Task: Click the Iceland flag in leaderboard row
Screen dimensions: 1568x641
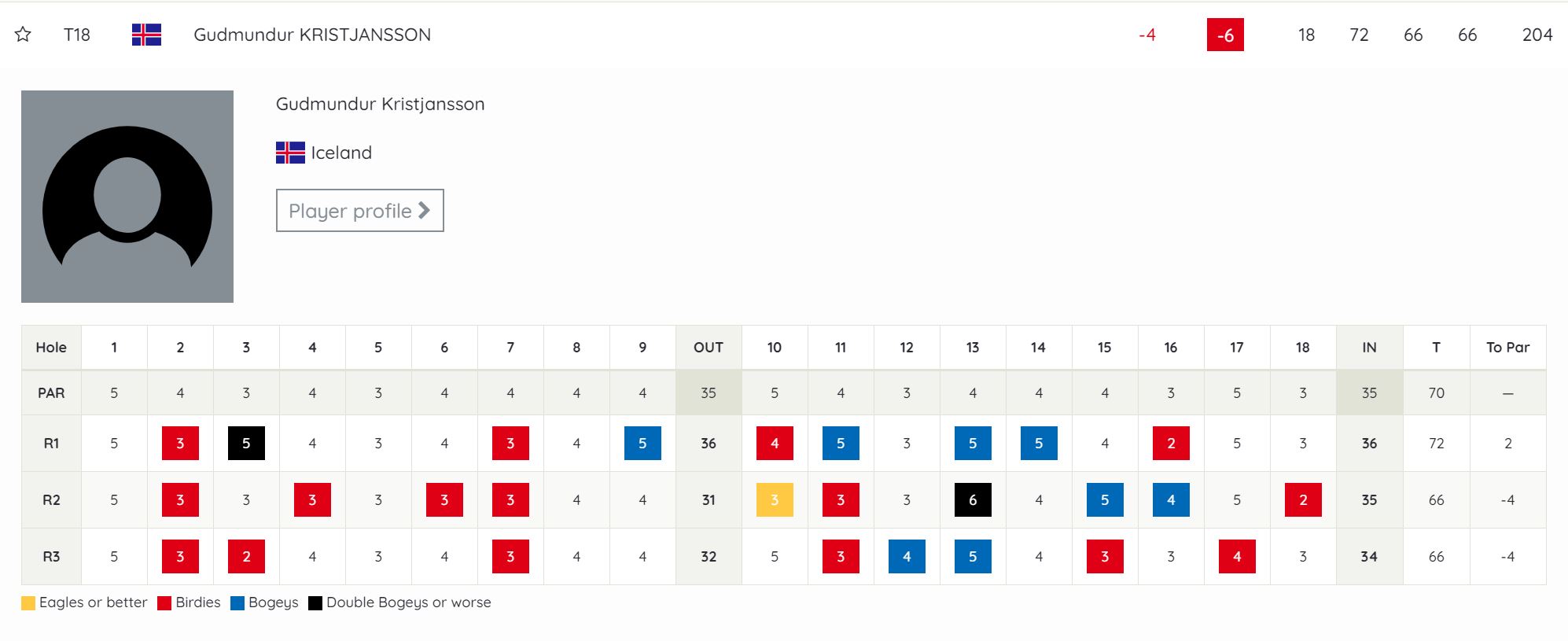Action: pos(146,35)
